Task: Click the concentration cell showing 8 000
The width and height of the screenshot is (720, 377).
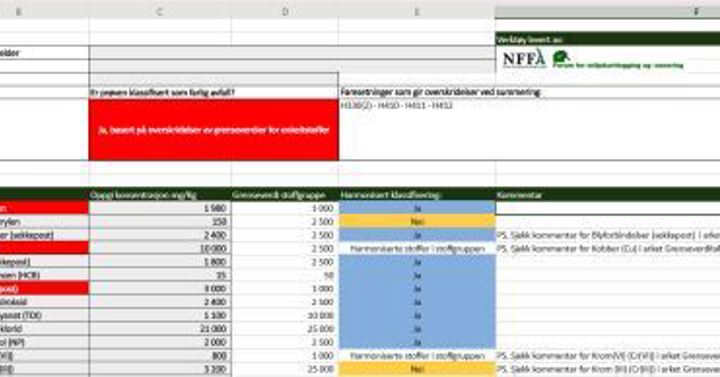Action: (x=160, y=288)
